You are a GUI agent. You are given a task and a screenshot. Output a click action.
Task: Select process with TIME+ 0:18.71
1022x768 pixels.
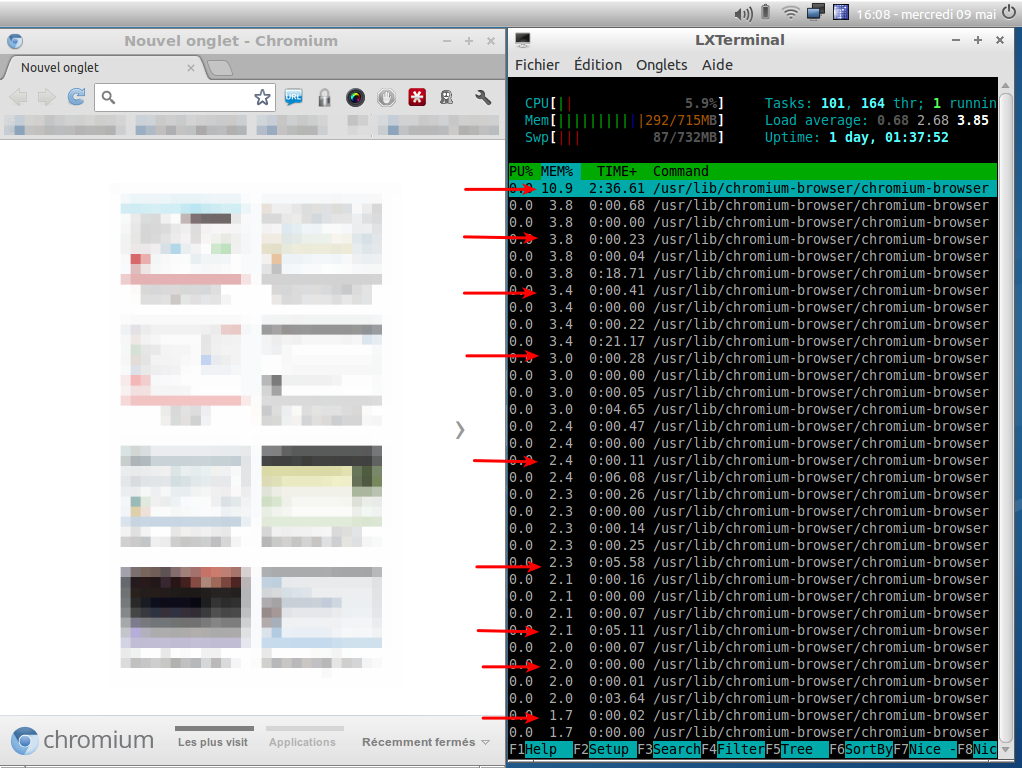(x=753, y=273)
